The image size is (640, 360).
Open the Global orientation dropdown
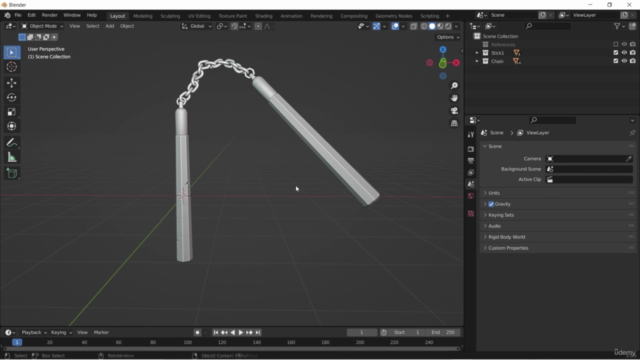click(x=197, y=26)
